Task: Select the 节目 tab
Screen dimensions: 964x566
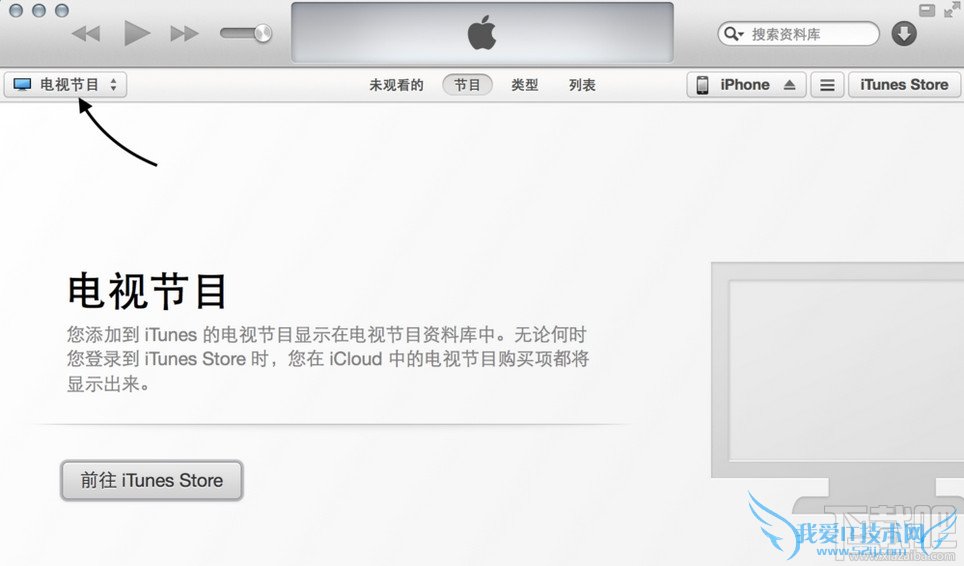Action: (x=467, y=85)
